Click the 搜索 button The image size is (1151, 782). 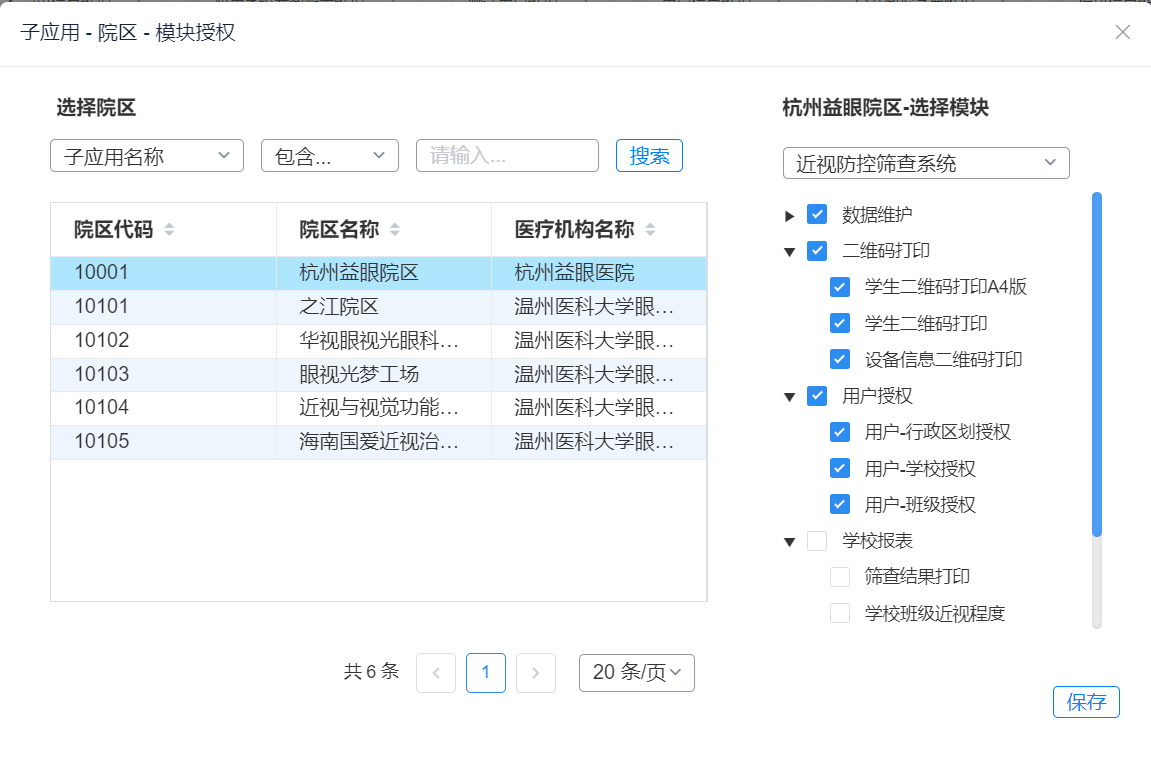point(650,156)
